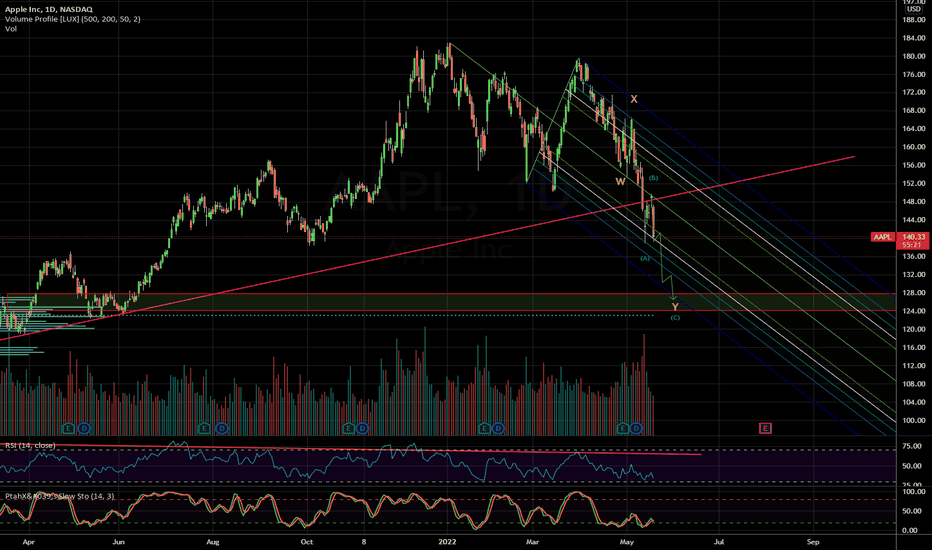Click the earnings E marker between 2022 and Mar labels
The width and height of the screenshot is (932, 550).
click(484, 428)
